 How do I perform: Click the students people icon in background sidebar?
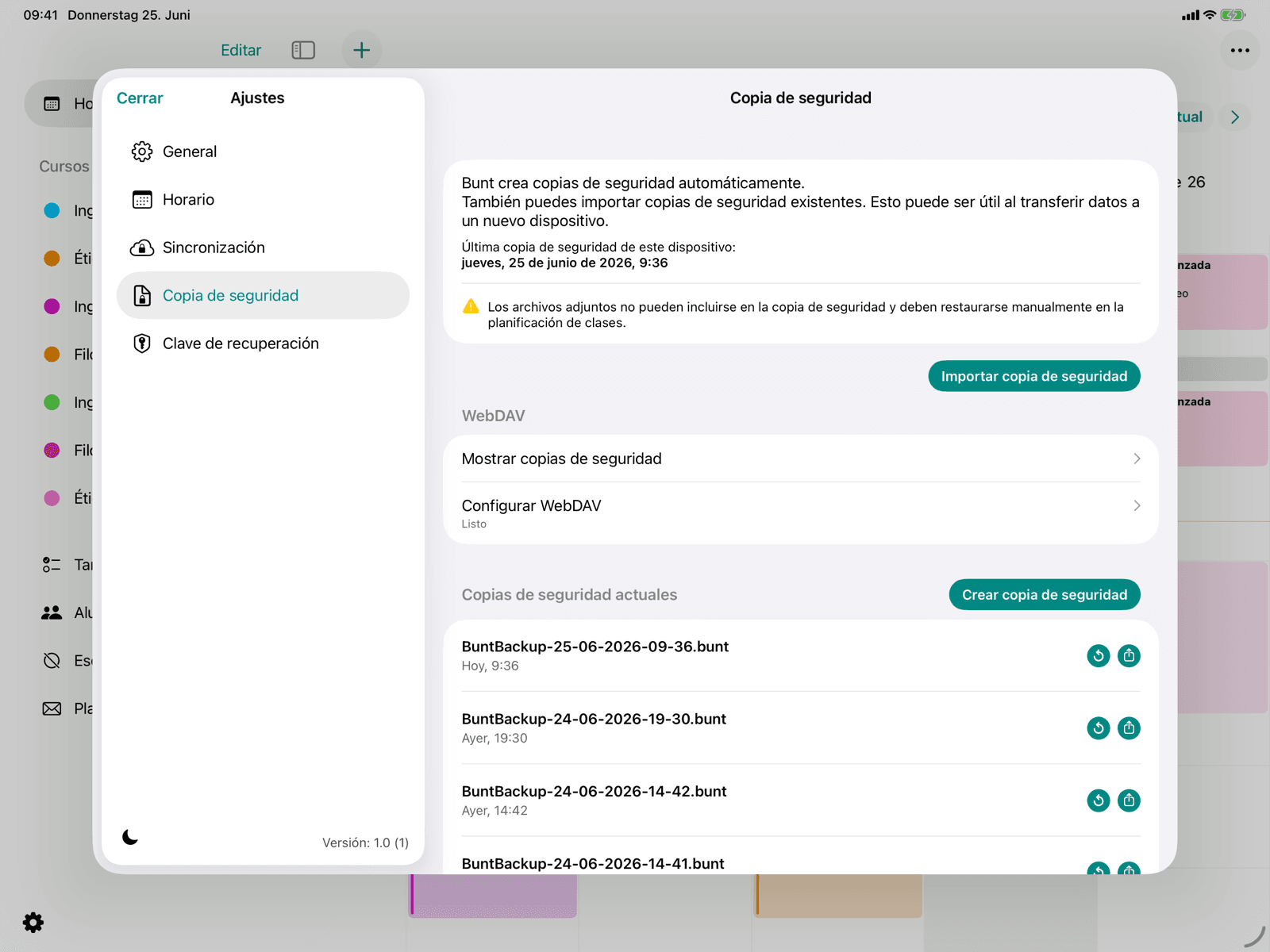(x=52, y=612)
